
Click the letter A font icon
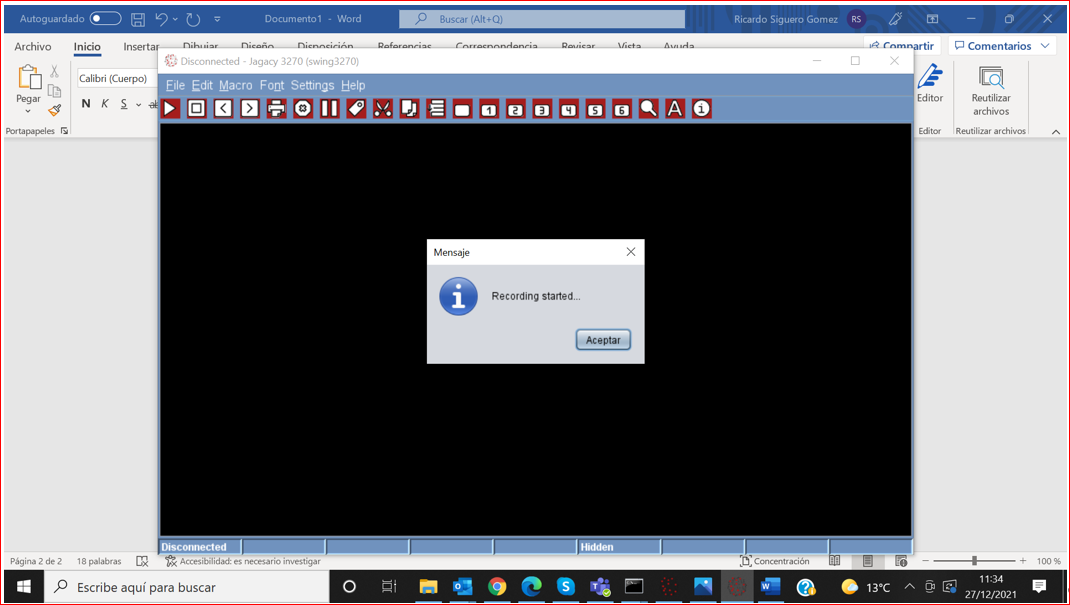coord(675,109)
